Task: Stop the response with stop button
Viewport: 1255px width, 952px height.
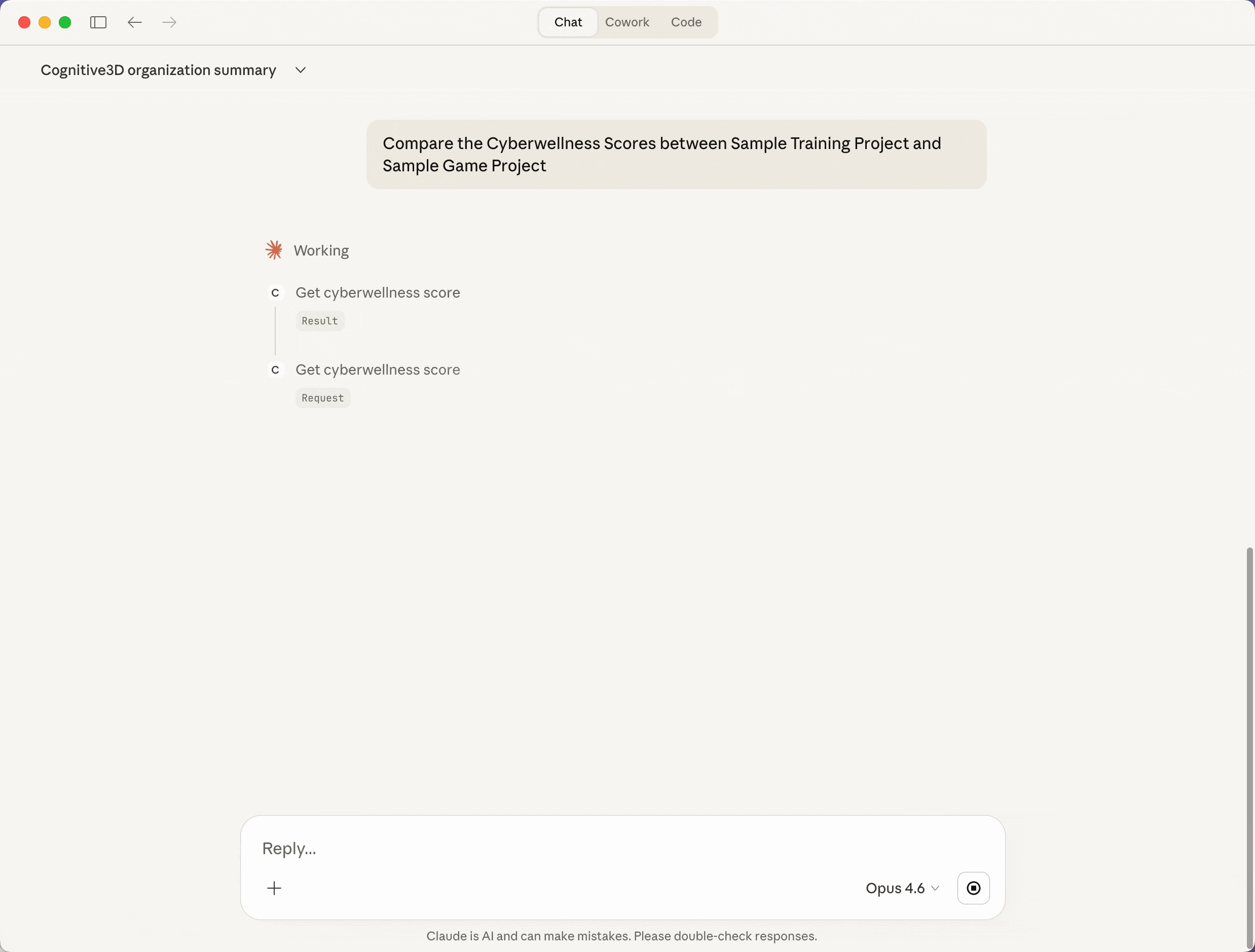Action: pyautogui.click(x=973, y=888)
